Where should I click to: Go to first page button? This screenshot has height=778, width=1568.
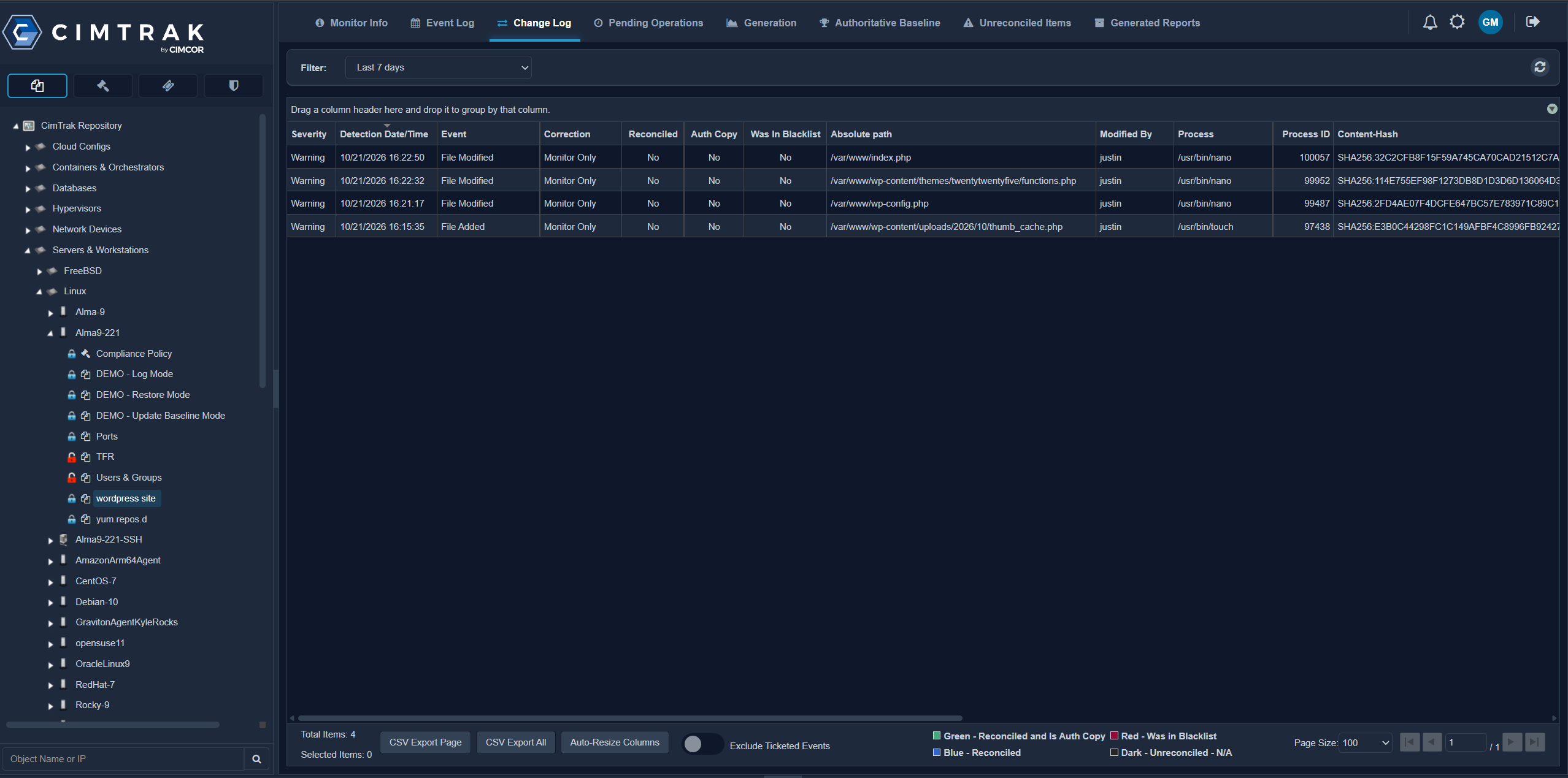1409,742
